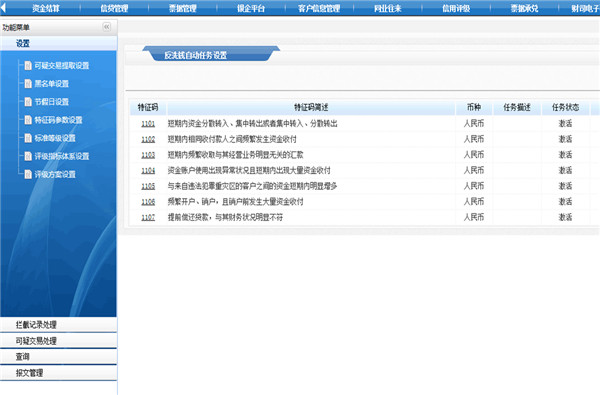Click 人民币 in the 1104 row

474,170
